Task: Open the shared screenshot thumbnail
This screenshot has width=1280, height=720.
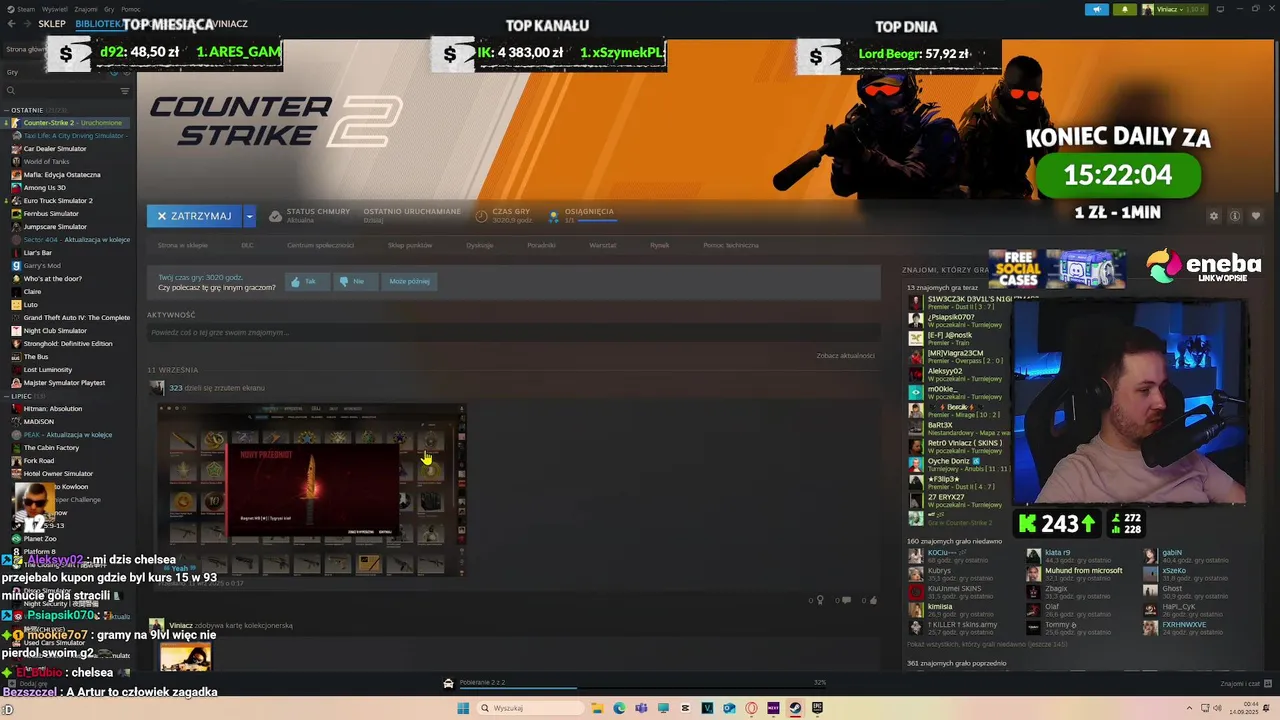Action: pyautogui.click(x=311, y=489)
